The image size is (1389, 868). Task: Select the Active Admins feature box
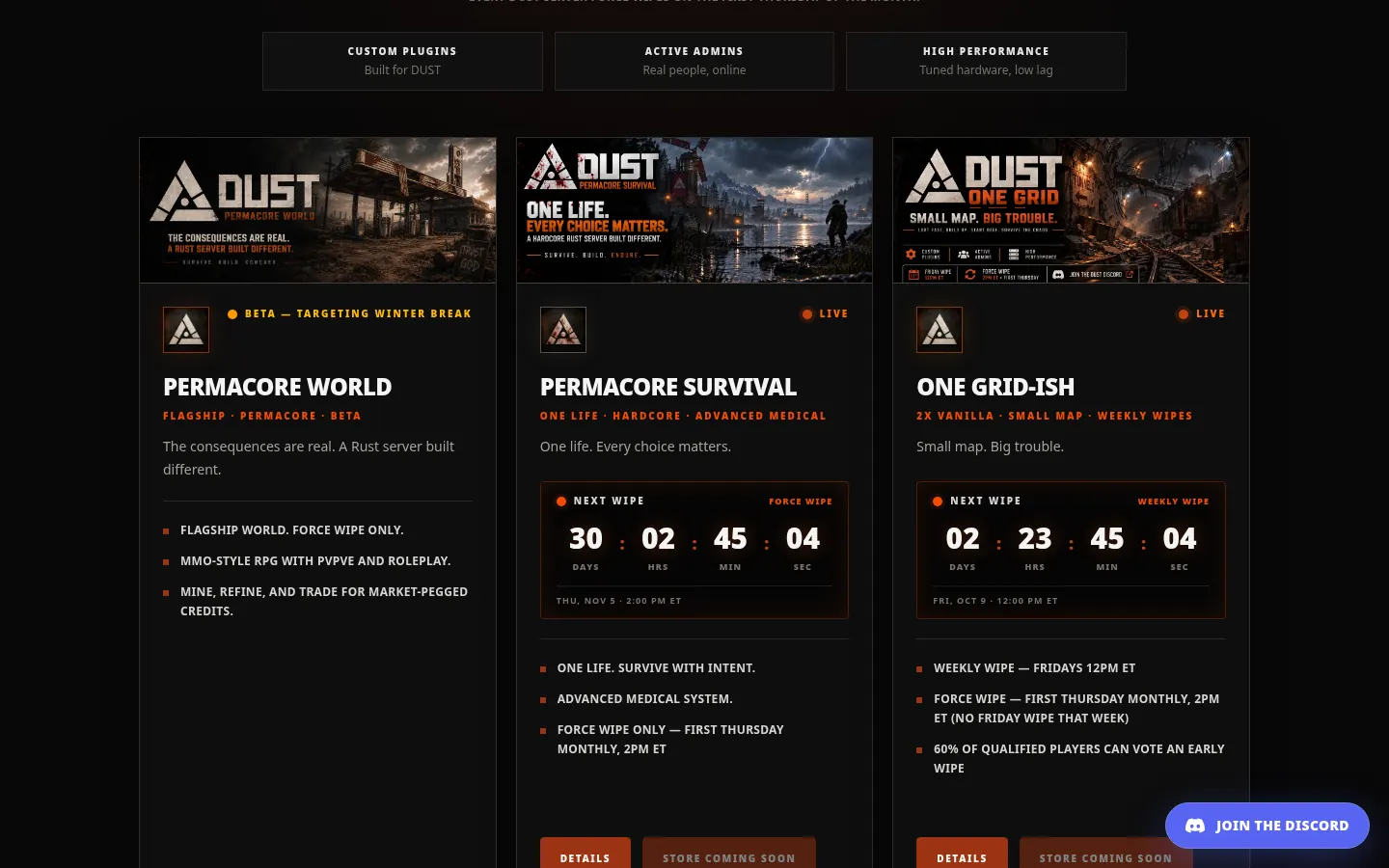tap(694, 61)
